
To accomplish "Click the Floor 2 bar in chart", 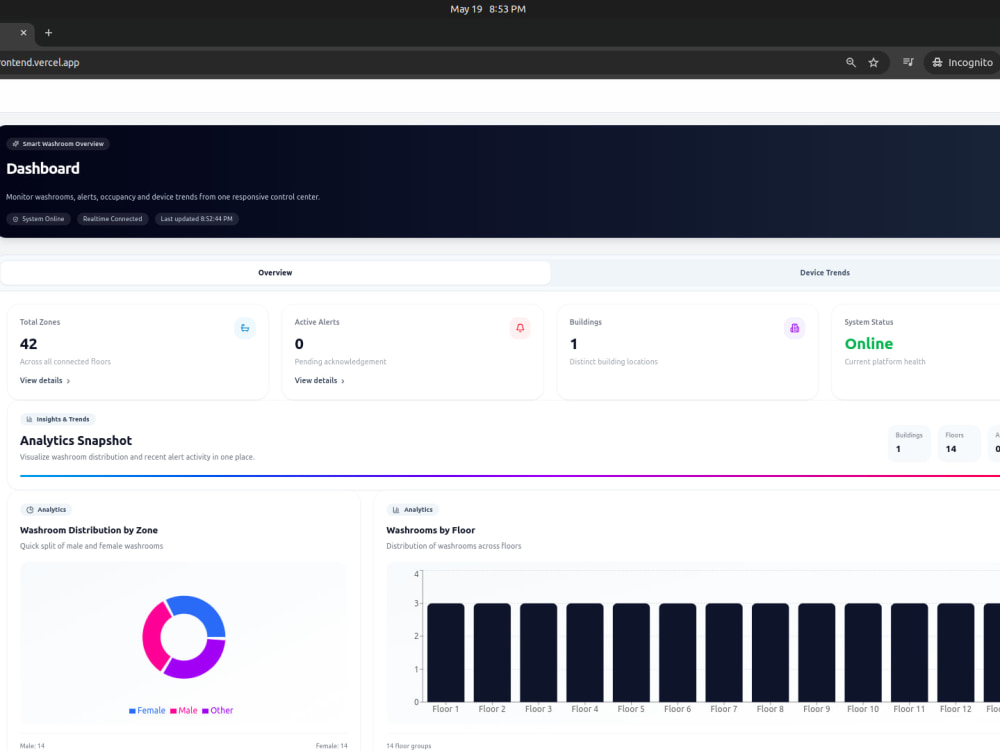I will tap(492, 652).
